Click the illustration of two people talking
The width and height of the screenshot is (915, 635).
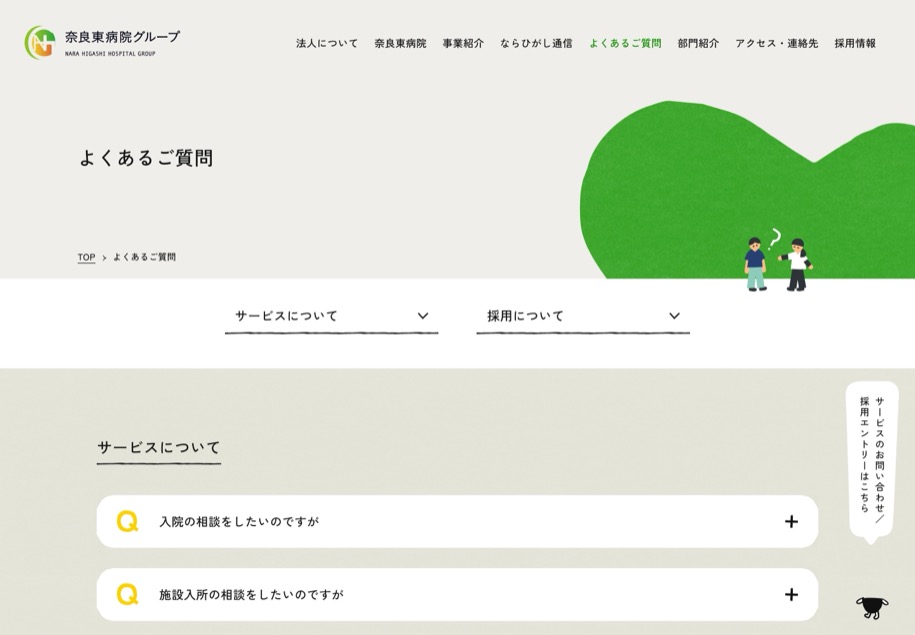[x=778, y=260]
